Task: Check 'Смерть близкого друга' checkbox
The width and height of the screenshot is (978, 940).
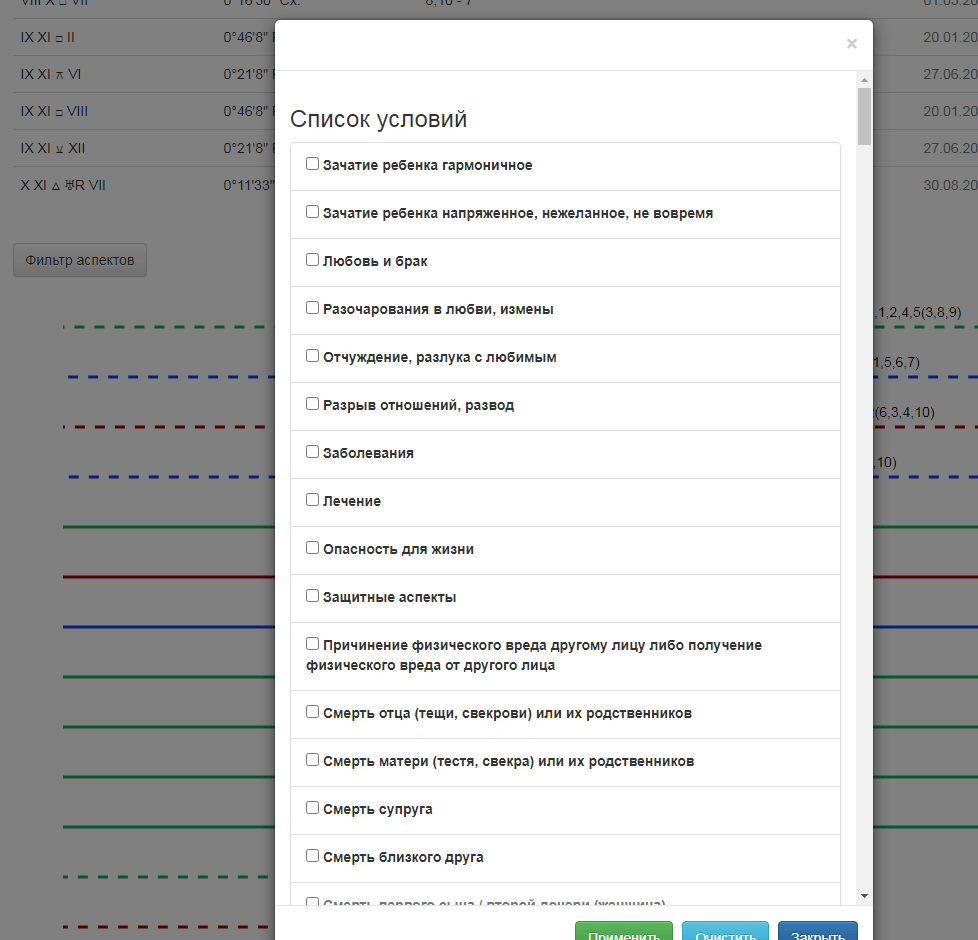Action: point(313,856)
